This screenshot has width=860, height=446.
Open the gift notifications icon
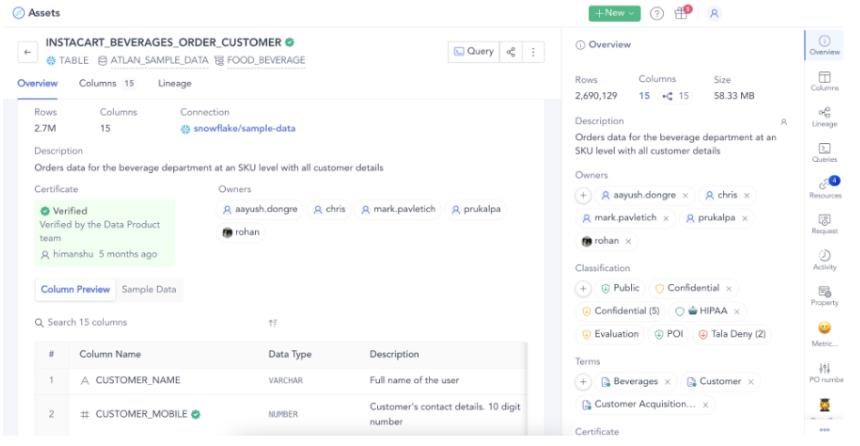click(x=681, y=13)
